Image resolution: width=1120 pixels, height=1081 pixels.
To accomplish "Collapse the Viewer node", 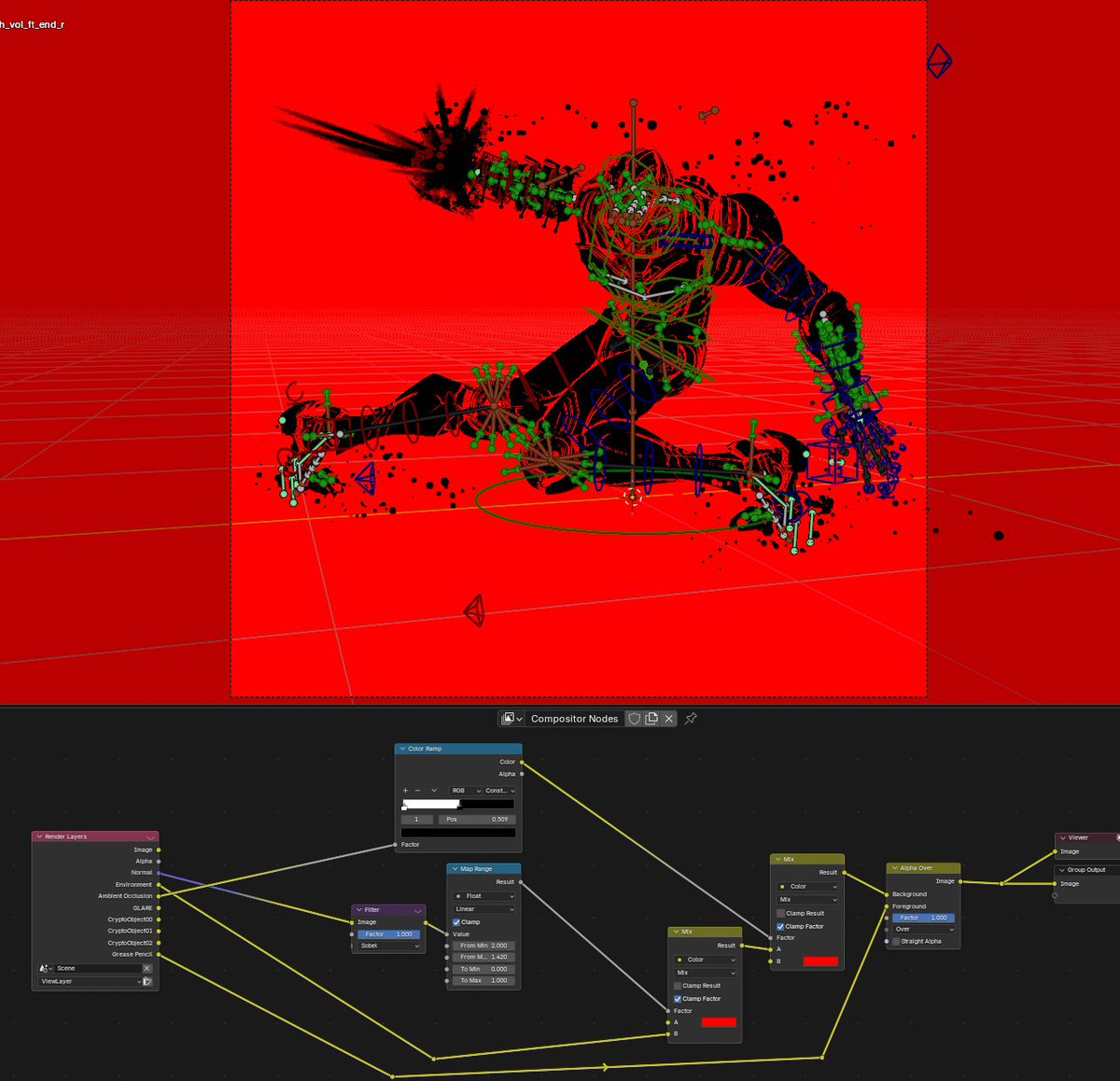I will click(1063, 838).
